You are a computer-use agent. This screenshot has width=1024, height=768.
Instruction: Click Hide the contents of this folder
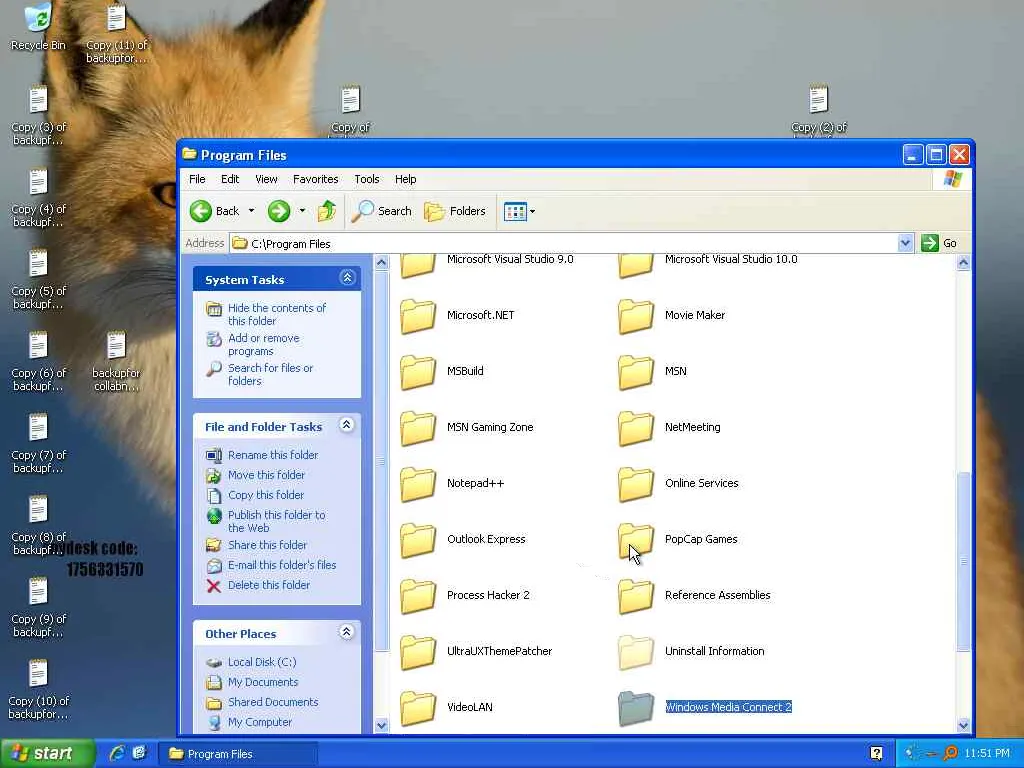pyautogui.click(x=277, y=314)
